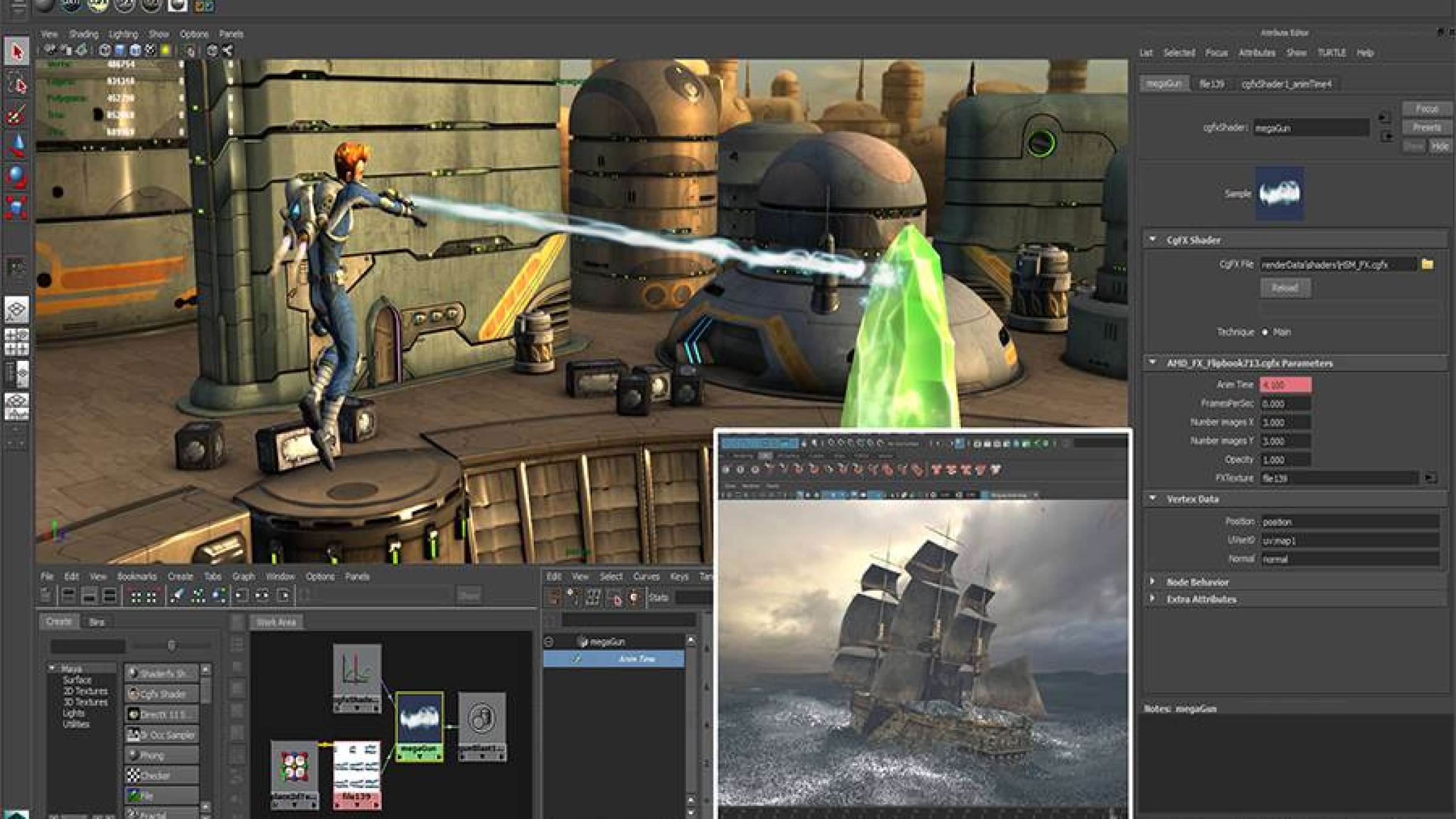Switch to the file139 tab
This screenshot has height=819, width=1456.
click(x=1211, y=84)
